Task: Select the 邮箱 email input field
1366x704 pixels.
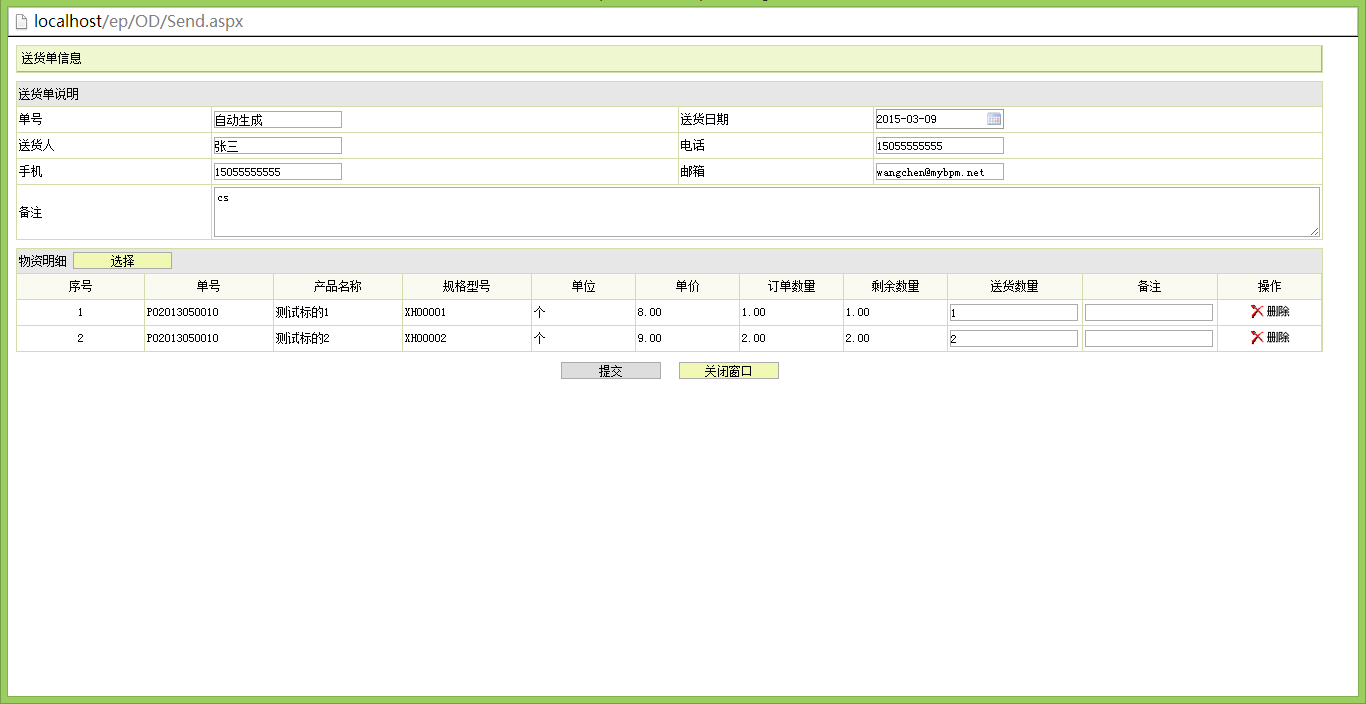Action: click(x=939, y=172)
